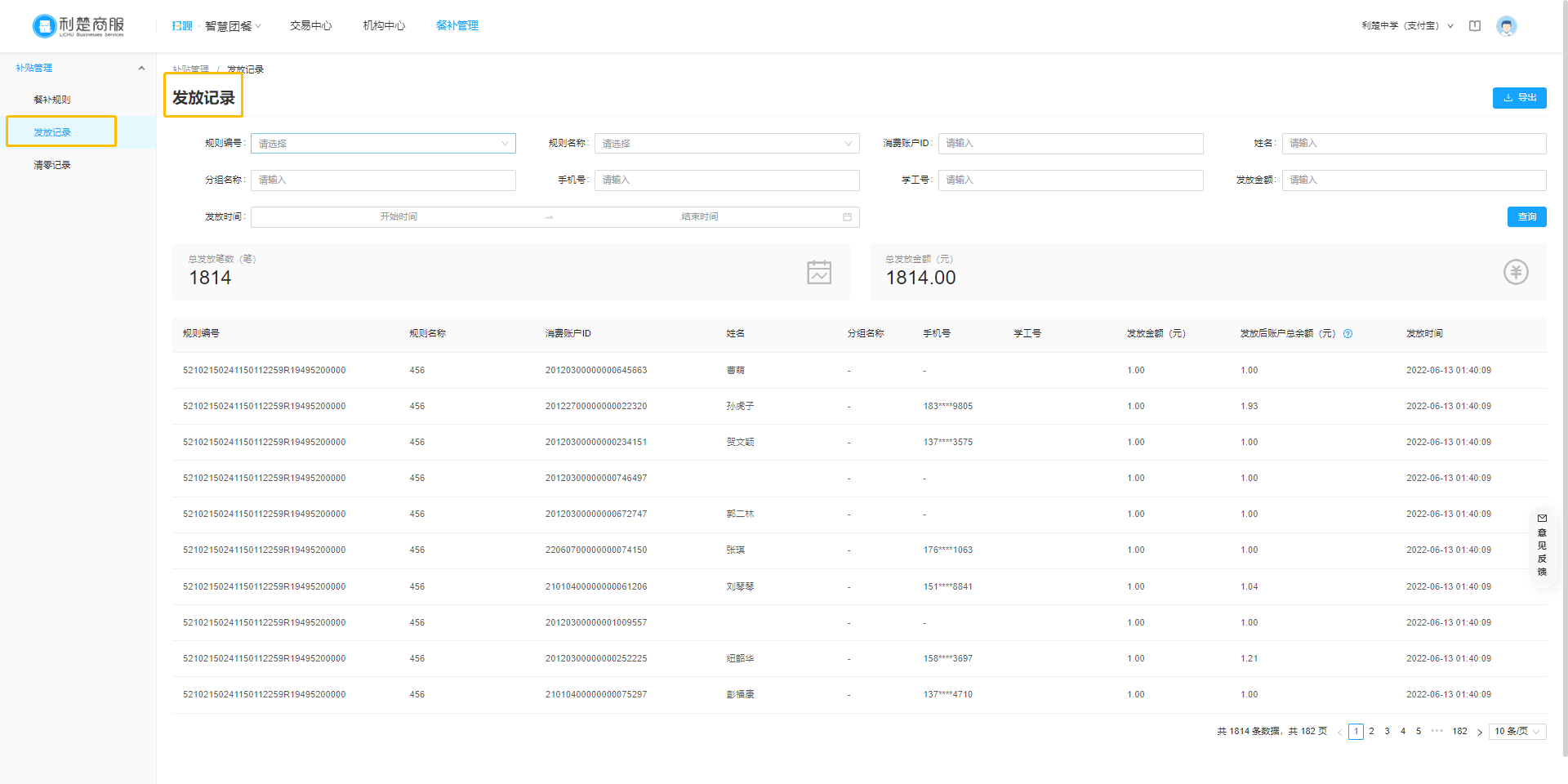Select the 餐补管理 top tab
The height and width of the screenshot is (784, 1568).
[x=457, y=26]
